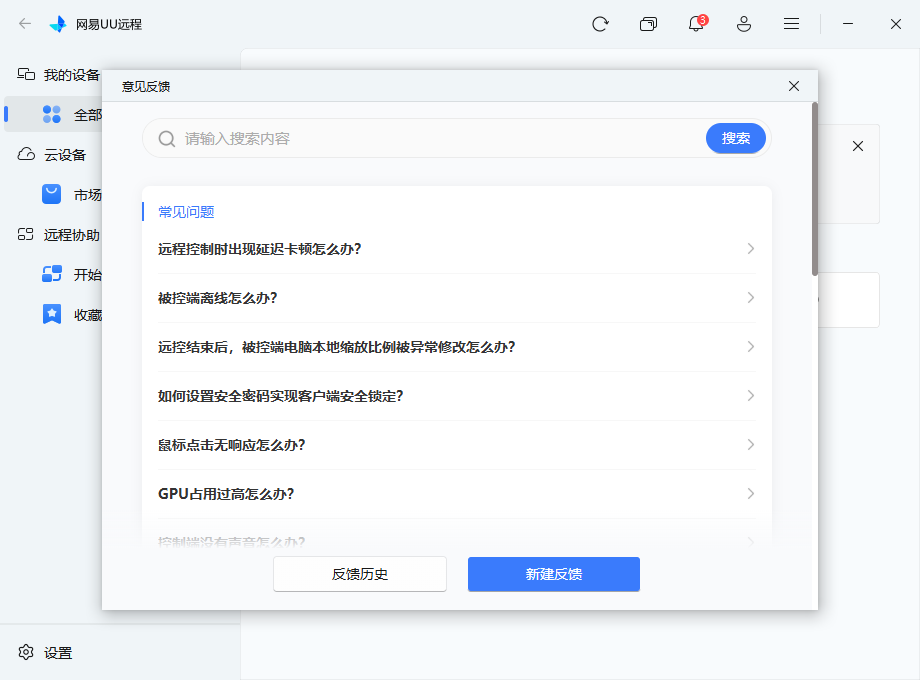920x680 pixels.
Task: Click the 搜索 button
Action: point(736,138)
